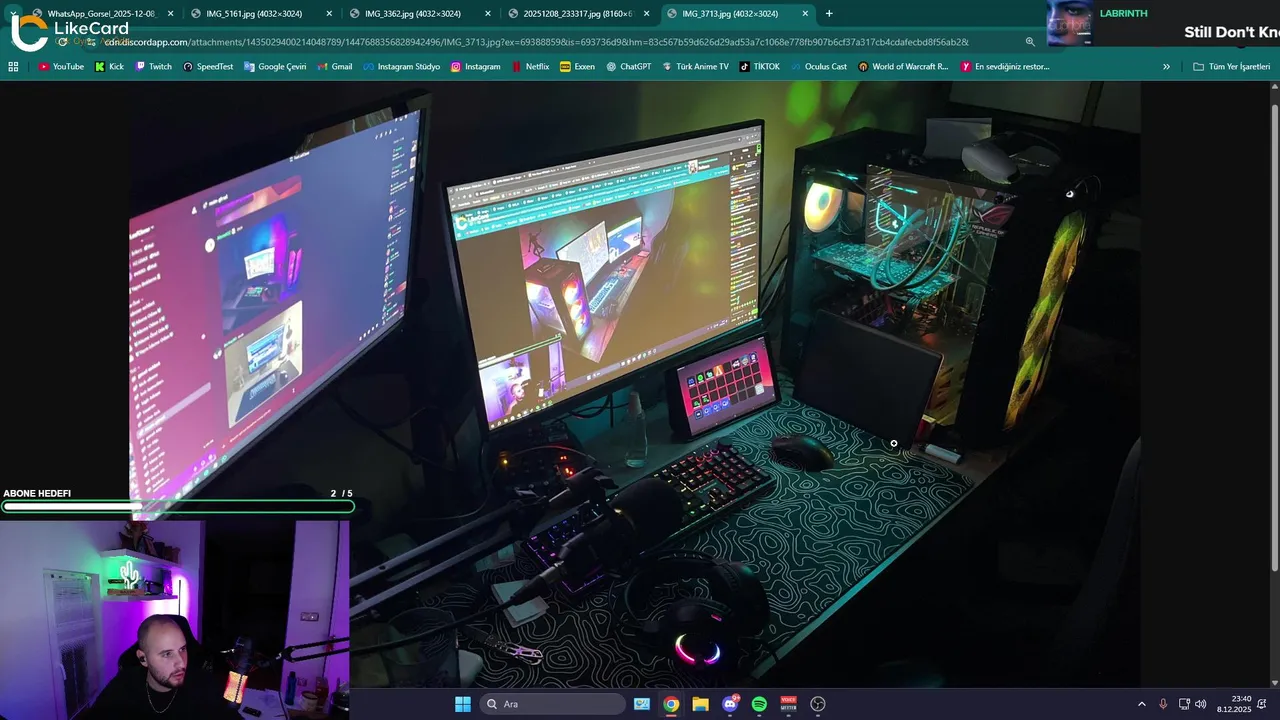1280x720 pixels.
Task: Open the ChatGPT bookmark
Action: [628, 66]
